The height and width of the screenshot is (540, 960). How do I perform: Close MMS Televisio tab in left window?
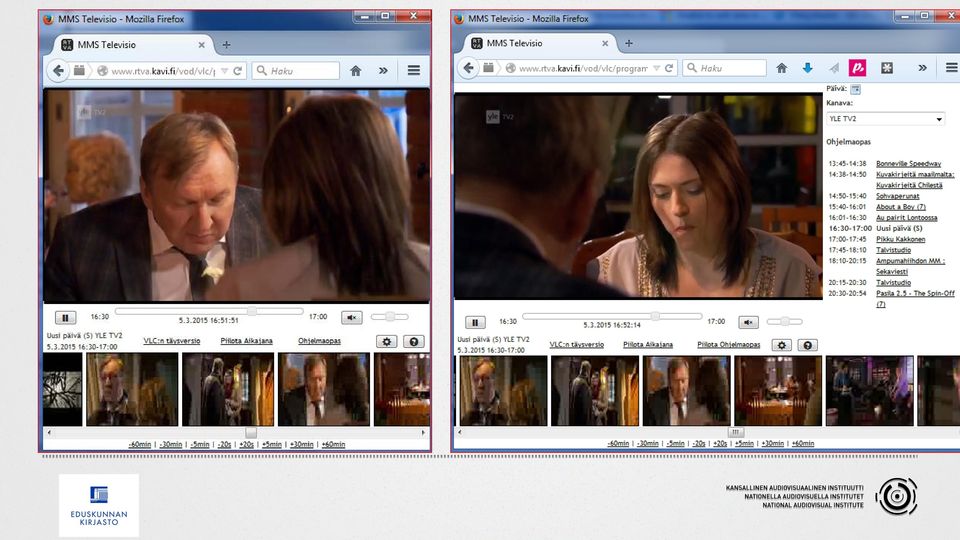201,45
